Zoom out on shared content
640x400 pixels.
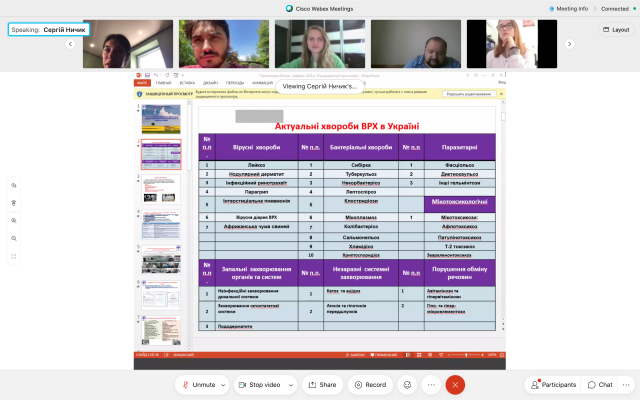13,238
